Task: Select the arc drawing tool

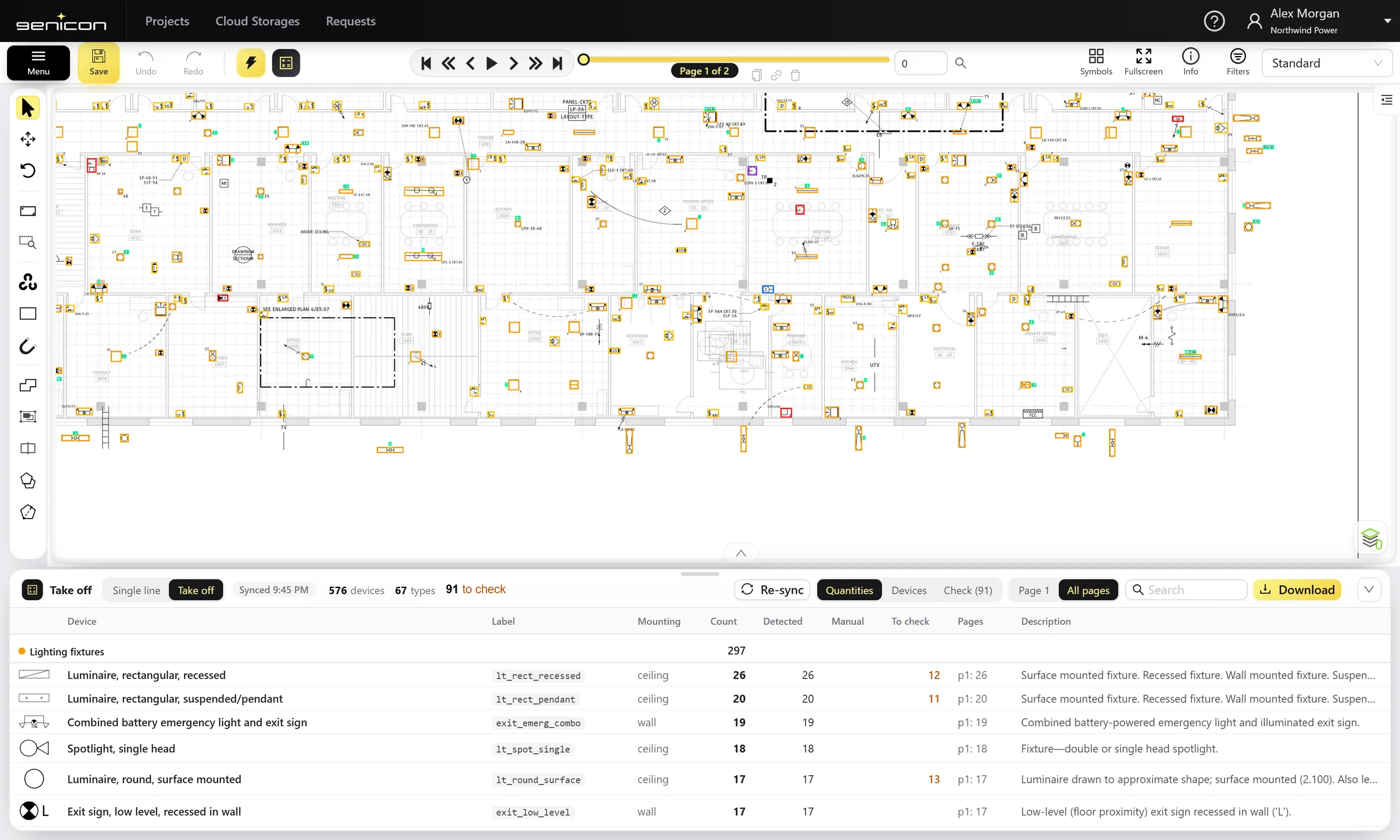Action: click(27, 346)
